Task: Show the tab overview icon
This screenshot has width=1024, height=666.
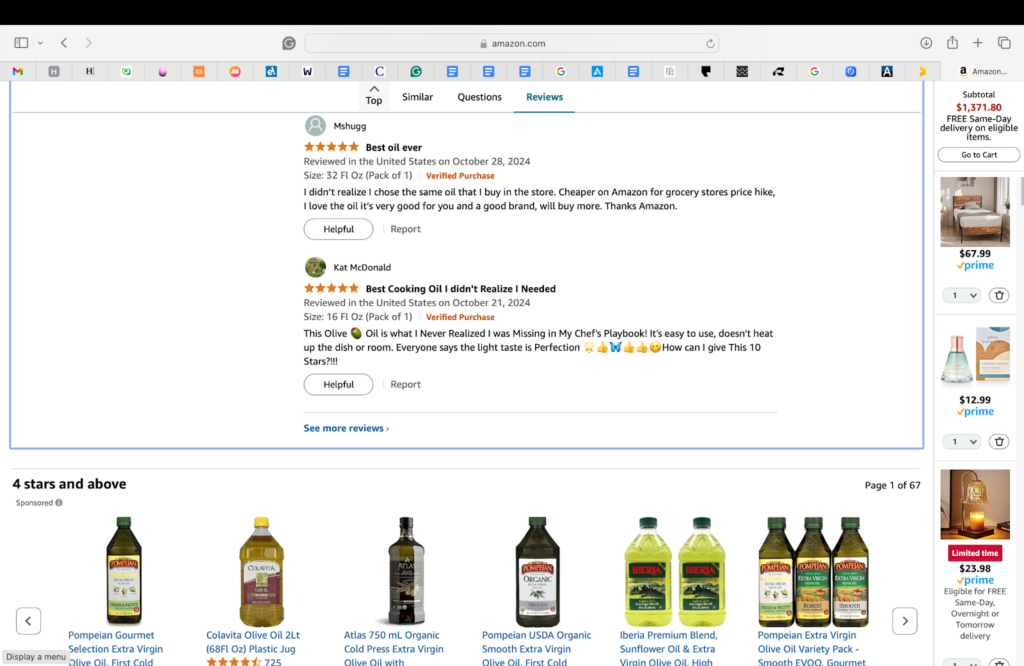Action: (1004, 43)
